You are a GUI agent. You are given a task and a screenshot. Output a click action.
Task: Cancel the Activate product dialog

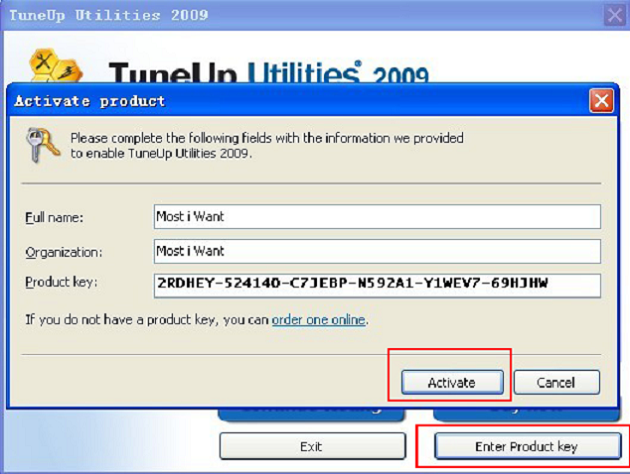(x=556, y=382)
